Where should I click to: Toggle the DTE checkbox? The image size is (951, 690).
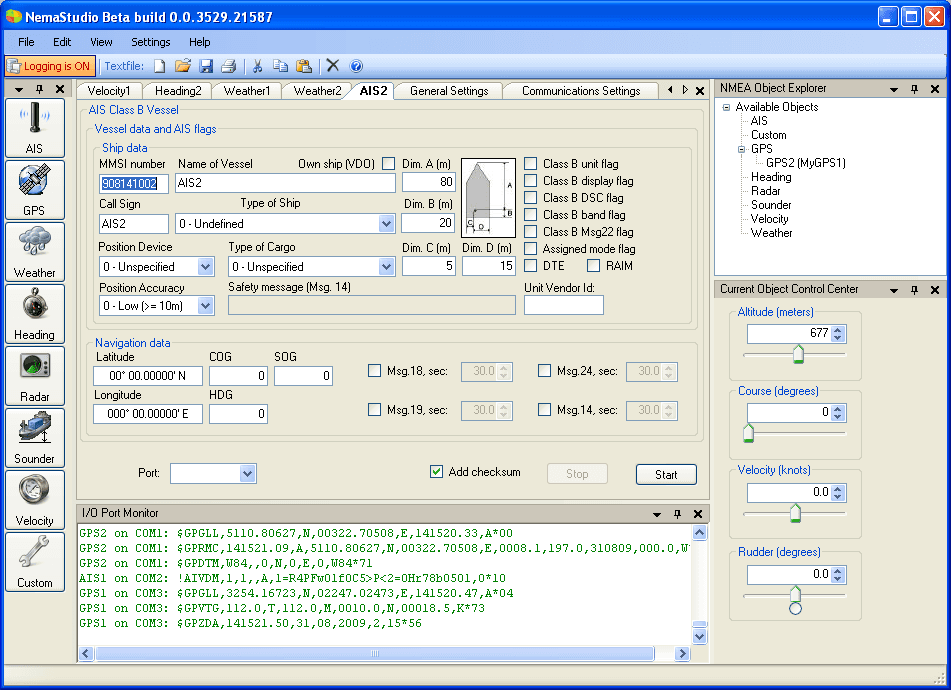point(531,266)
